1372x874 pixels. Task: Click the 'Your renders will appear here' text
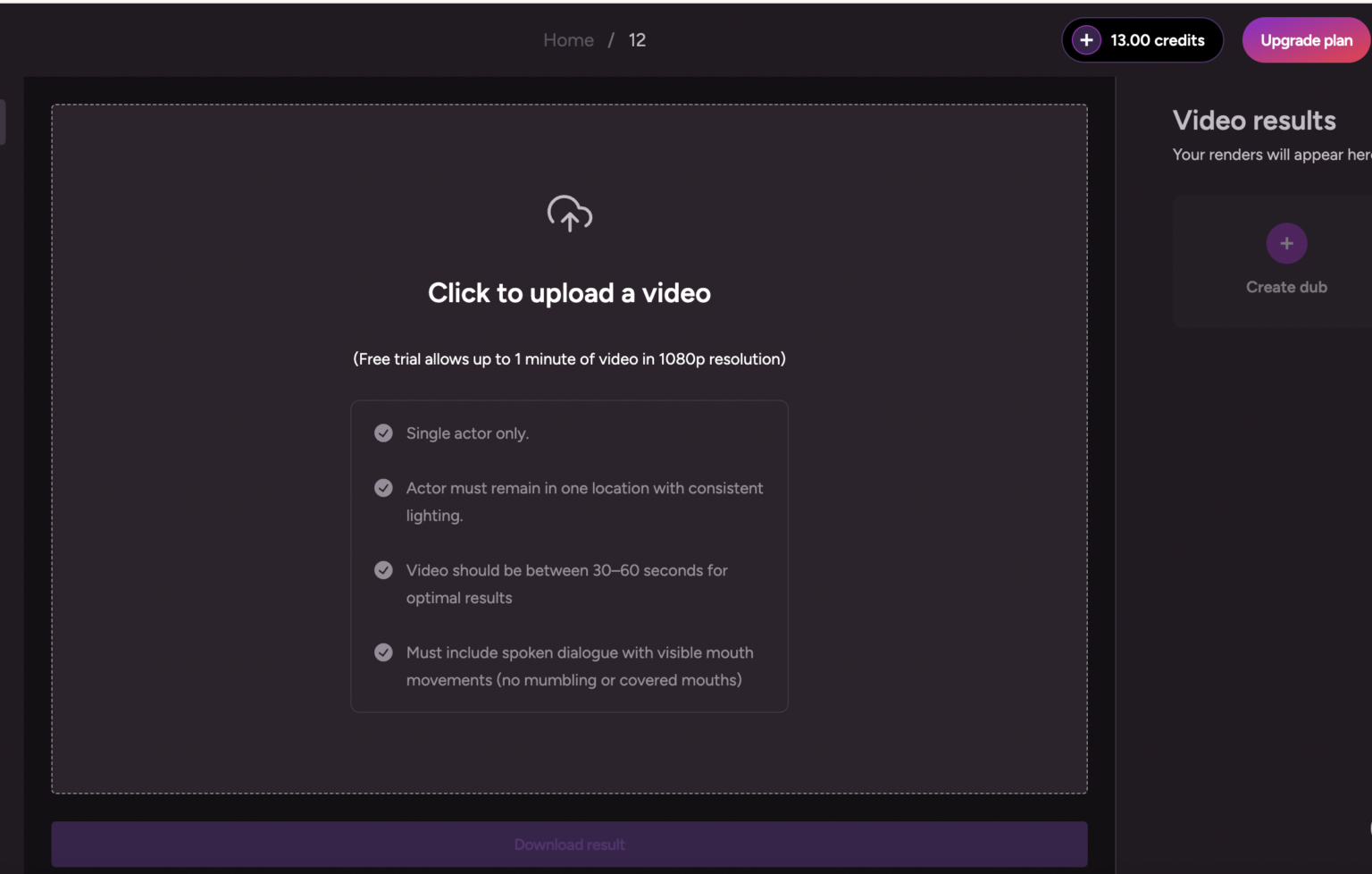(x=1272, y=155)
